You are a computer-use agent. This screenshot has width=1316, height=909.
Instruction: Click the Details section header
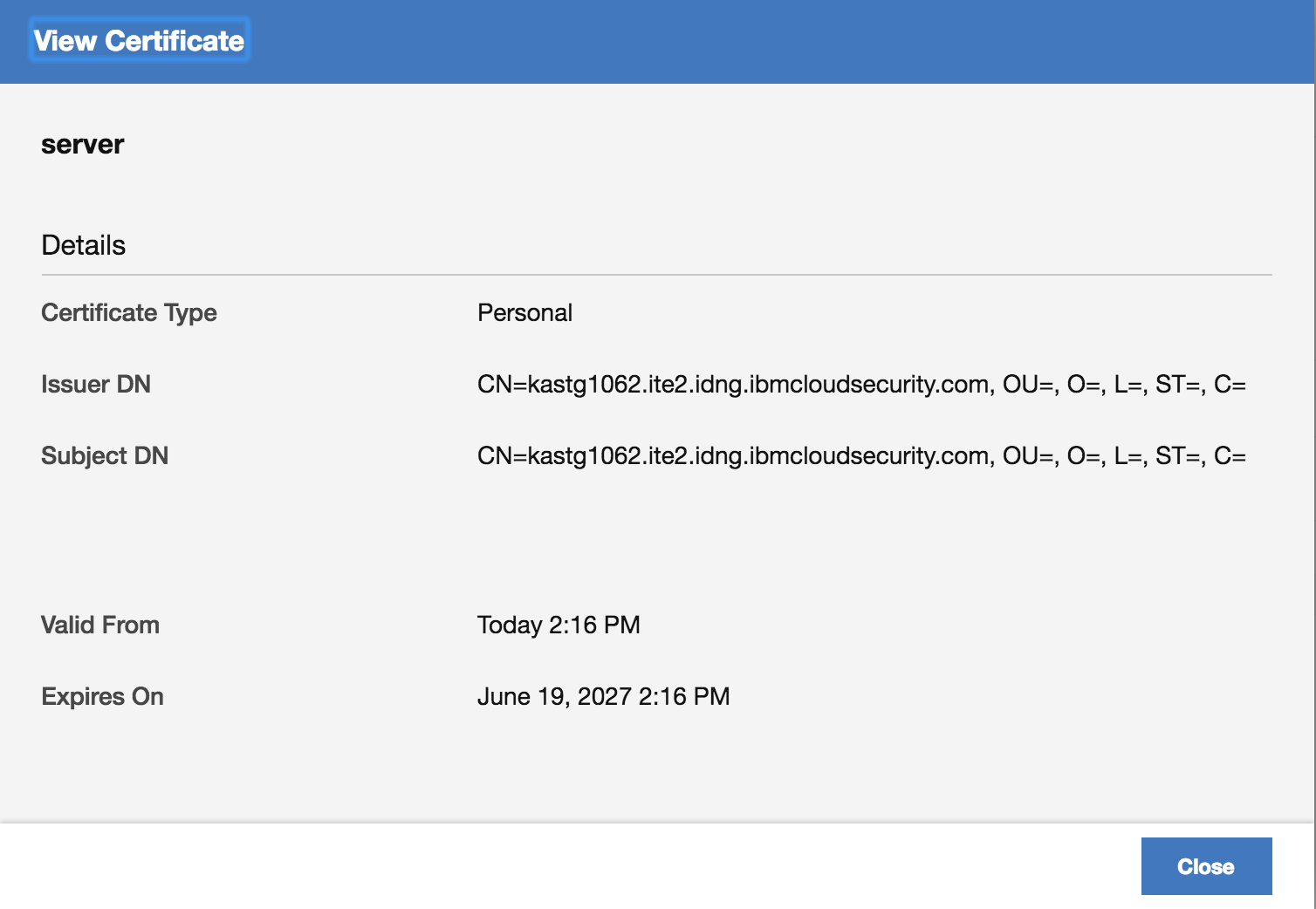(83, 245)
